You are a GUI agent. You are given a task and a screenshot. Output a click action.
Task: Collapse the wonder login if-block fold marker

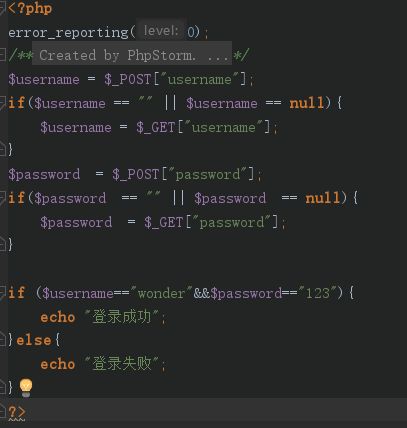[x=2, y=292]
